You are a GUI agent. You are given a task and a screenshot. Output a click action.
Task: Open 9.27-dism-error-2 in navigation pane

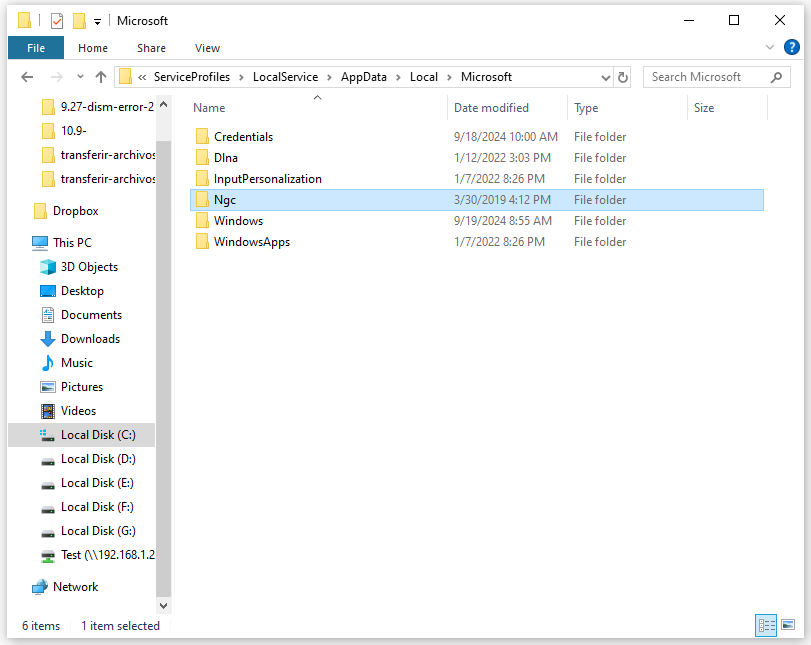(98, 107)
